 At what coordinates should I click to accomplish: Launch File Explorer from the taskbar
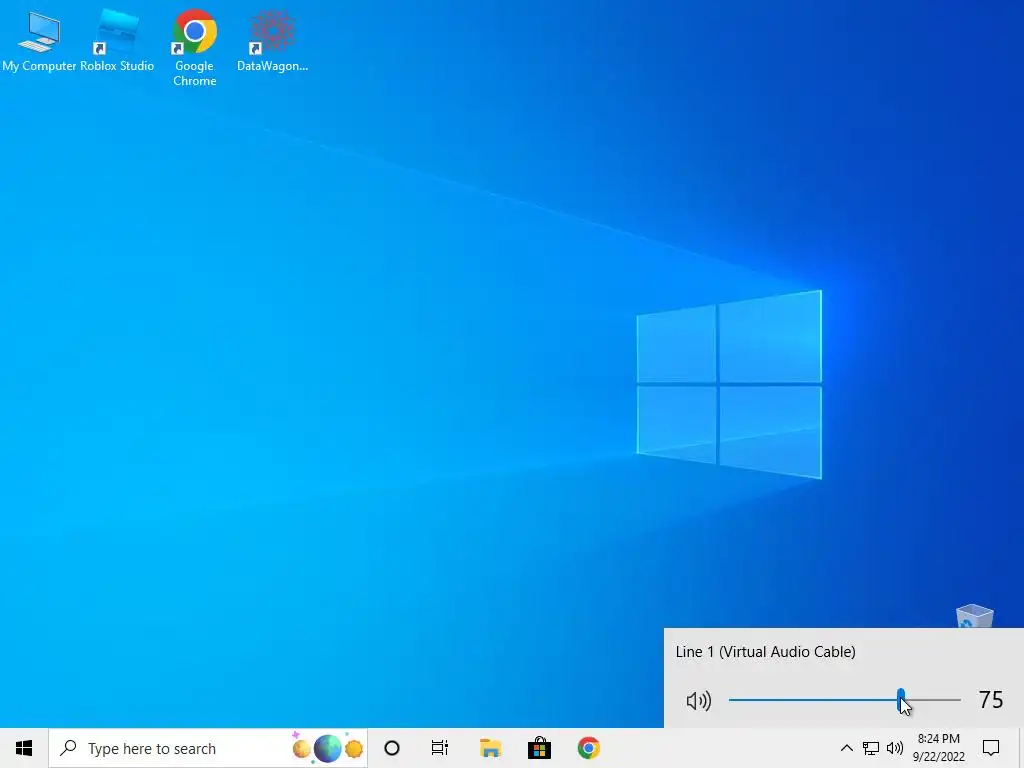coord(490,748)
